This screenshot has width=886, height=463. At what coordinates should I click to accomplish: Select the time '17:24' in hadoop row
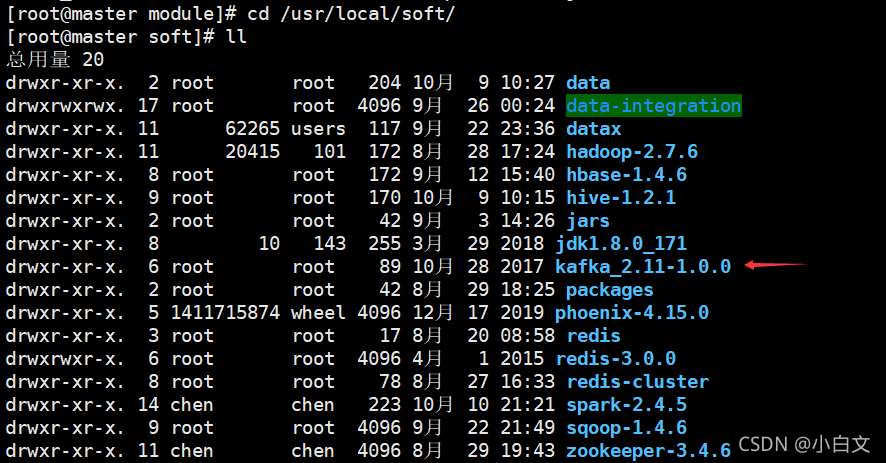pyautogui.click(x=528, y=152)
